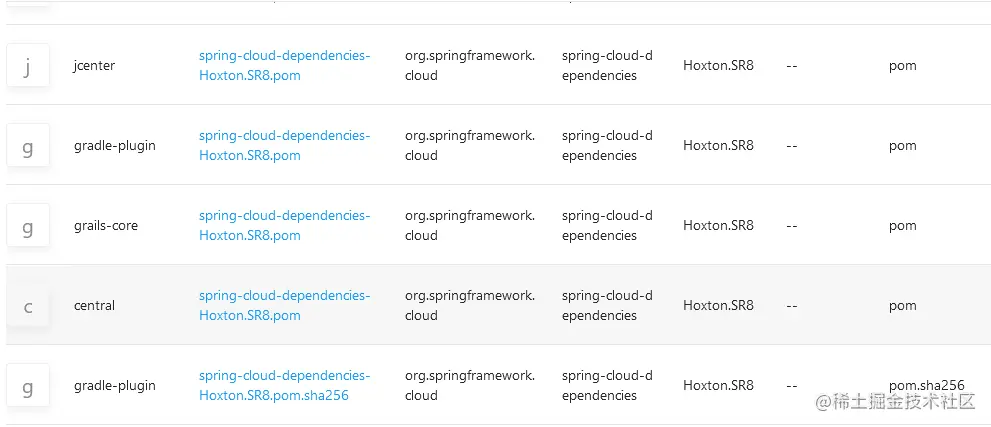Click 'g' icon in the pom.sha256 row
This screenshot has height=427, width=991.
28,386
